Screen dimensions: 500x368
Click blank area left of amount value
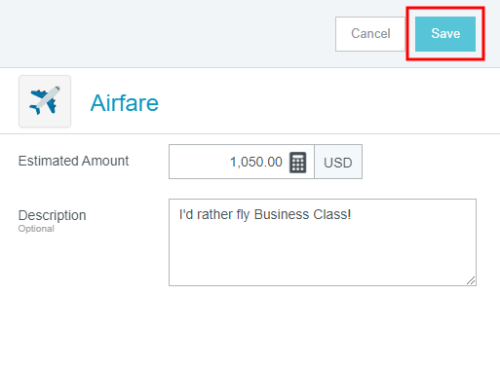198,162
